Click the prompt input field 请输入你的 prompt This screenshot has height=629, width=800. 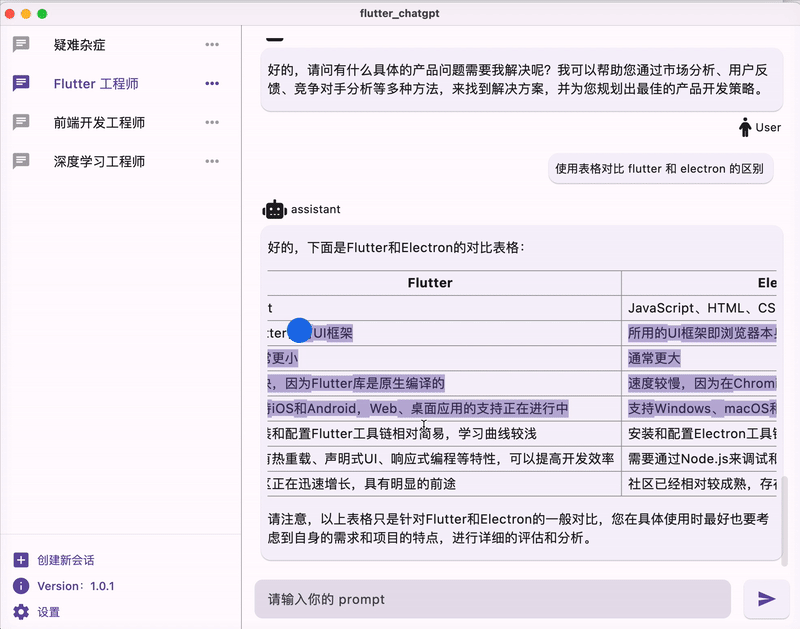(493, 599)
